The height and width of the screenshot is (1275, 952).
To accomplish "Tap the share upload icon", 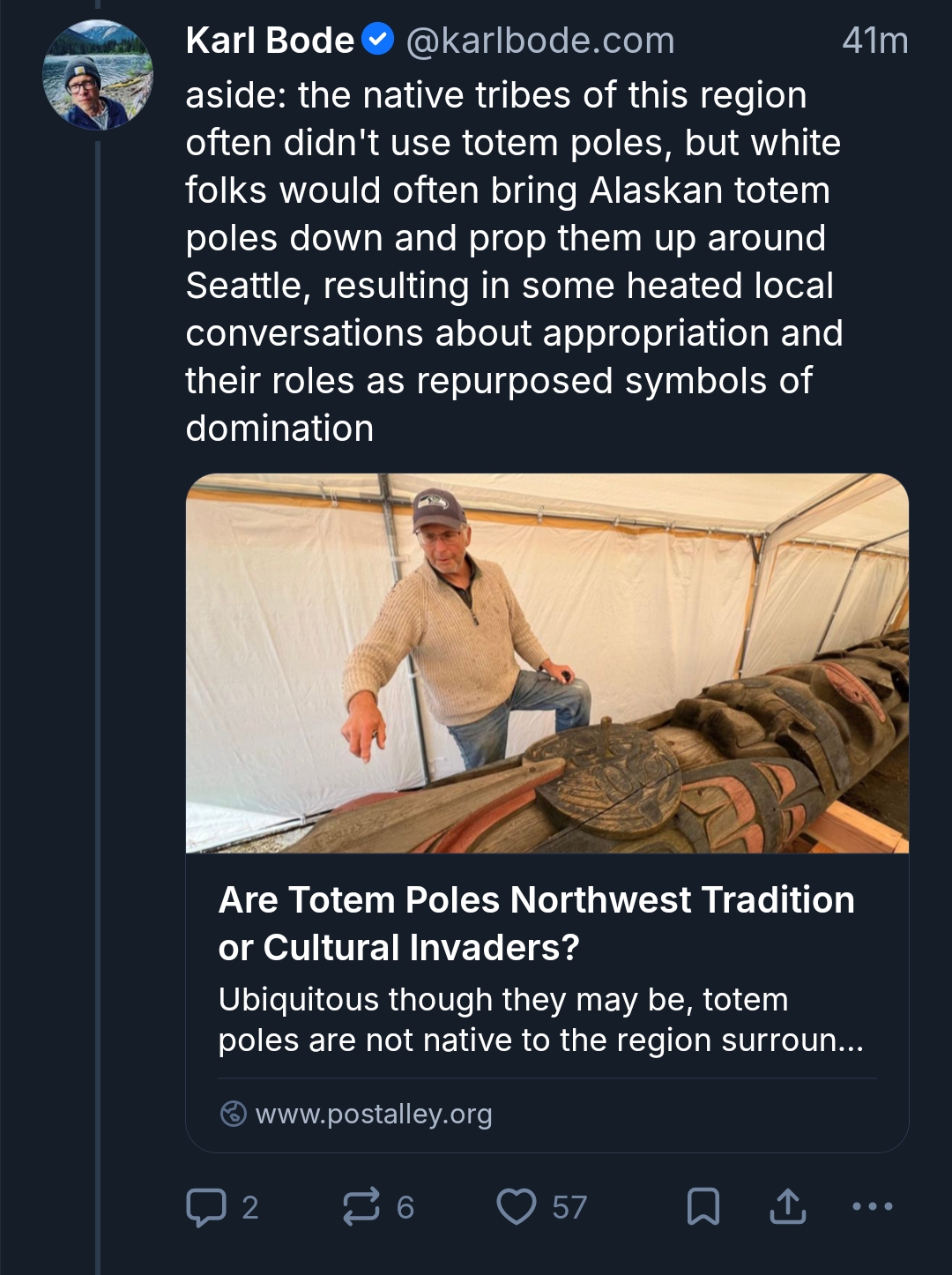I will click(x=787, y=1207).
